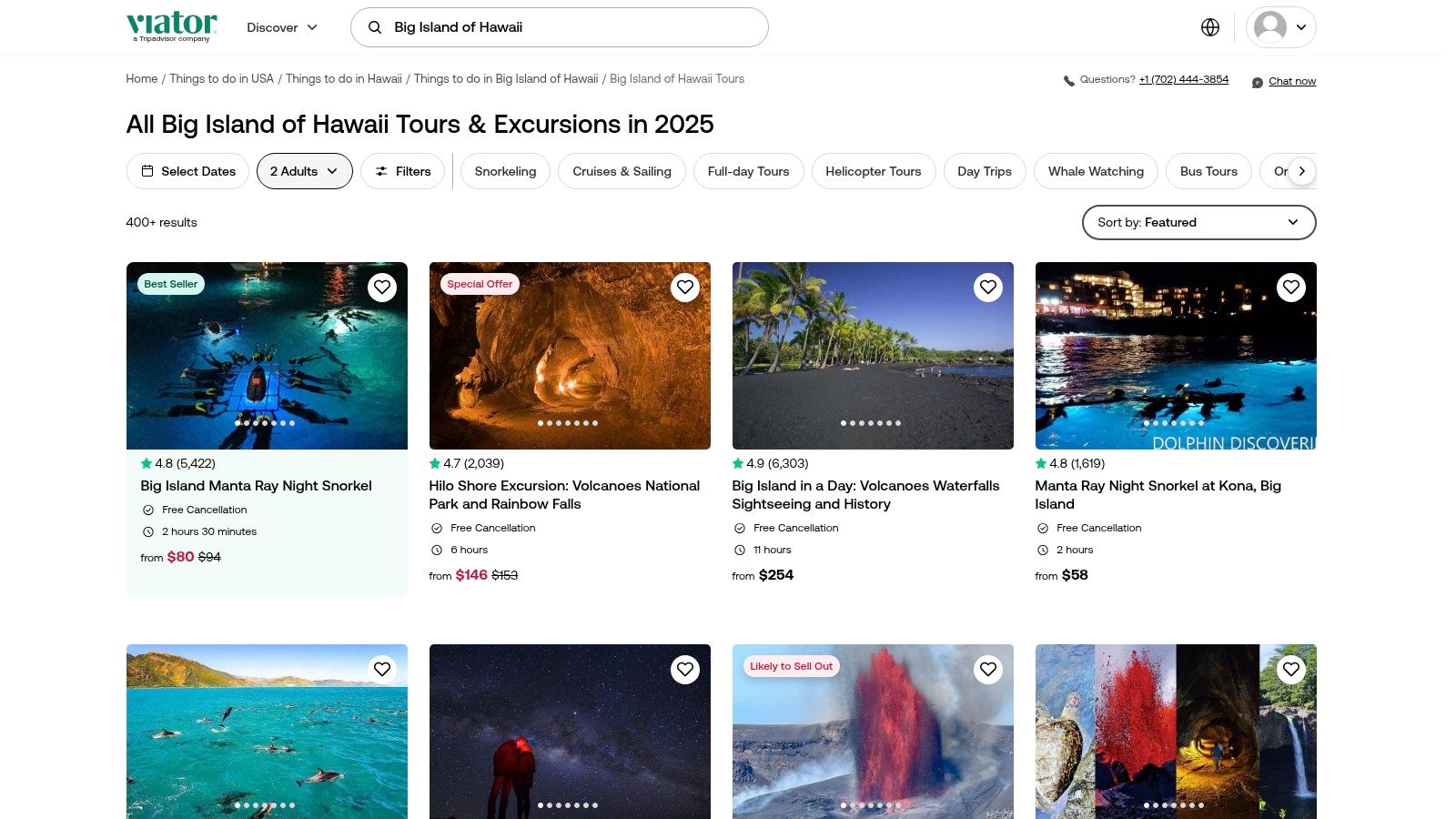Select the Cruises & Sailing category chip
The image size is (1456, 819).
click(x=622, y=171)
